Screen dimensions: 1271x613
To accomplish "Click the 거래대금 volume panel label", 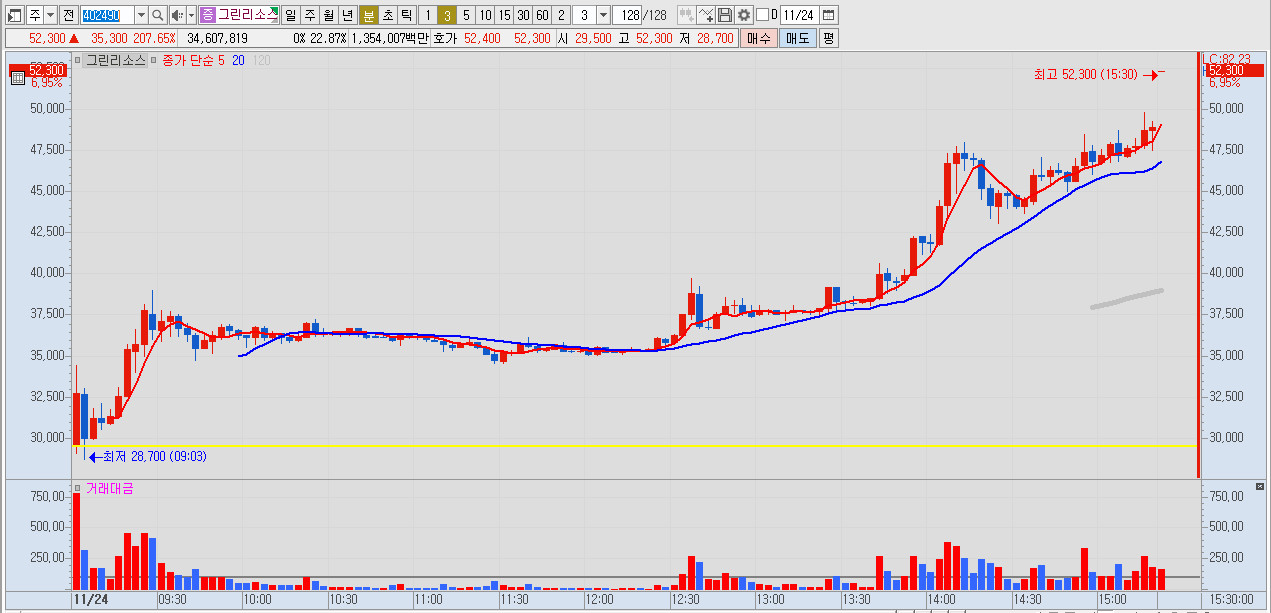I will pyautogui.click(x=109, y=488).
